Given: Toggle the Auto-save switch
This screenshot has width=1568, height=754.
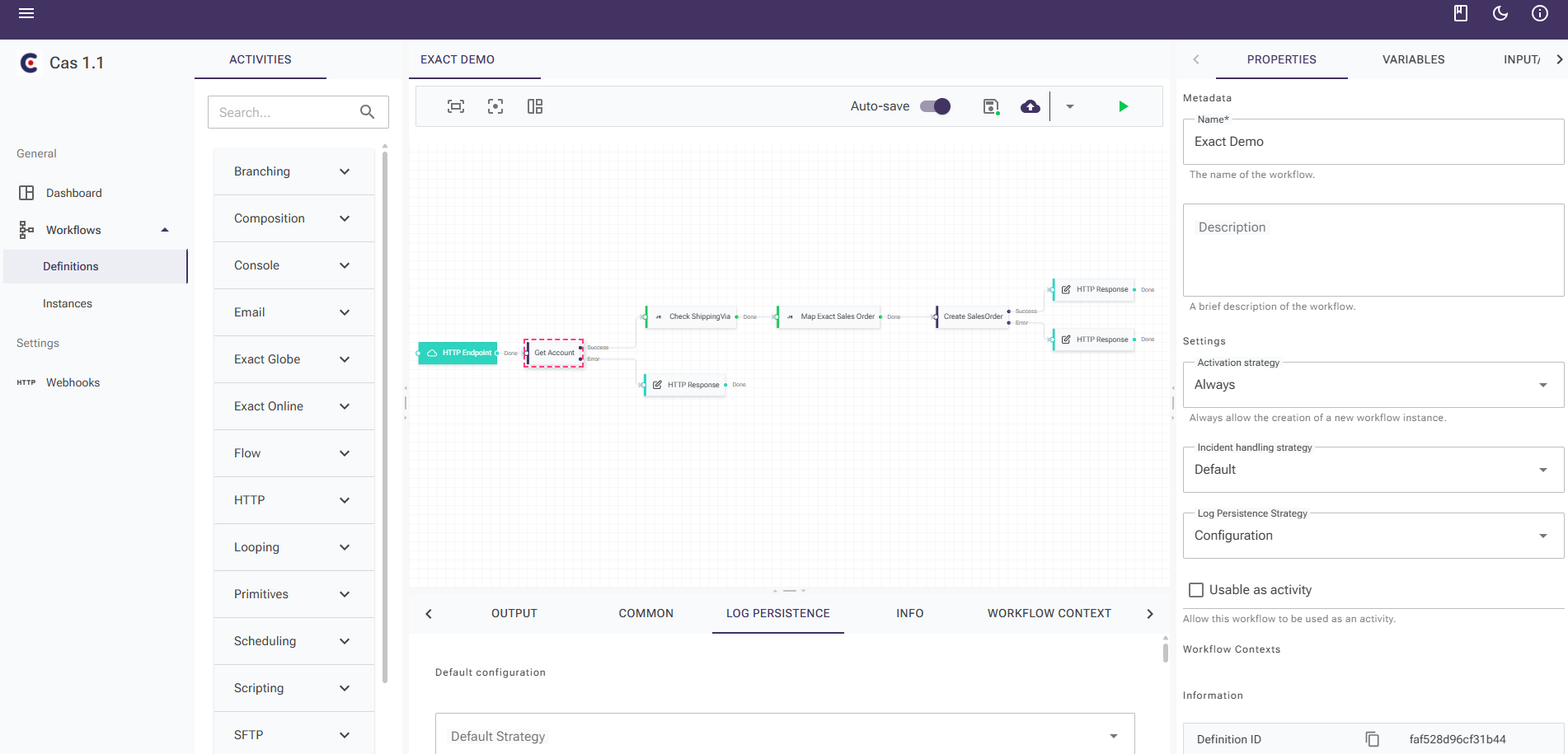Looking at the screenshot, I should coord(936,106).
